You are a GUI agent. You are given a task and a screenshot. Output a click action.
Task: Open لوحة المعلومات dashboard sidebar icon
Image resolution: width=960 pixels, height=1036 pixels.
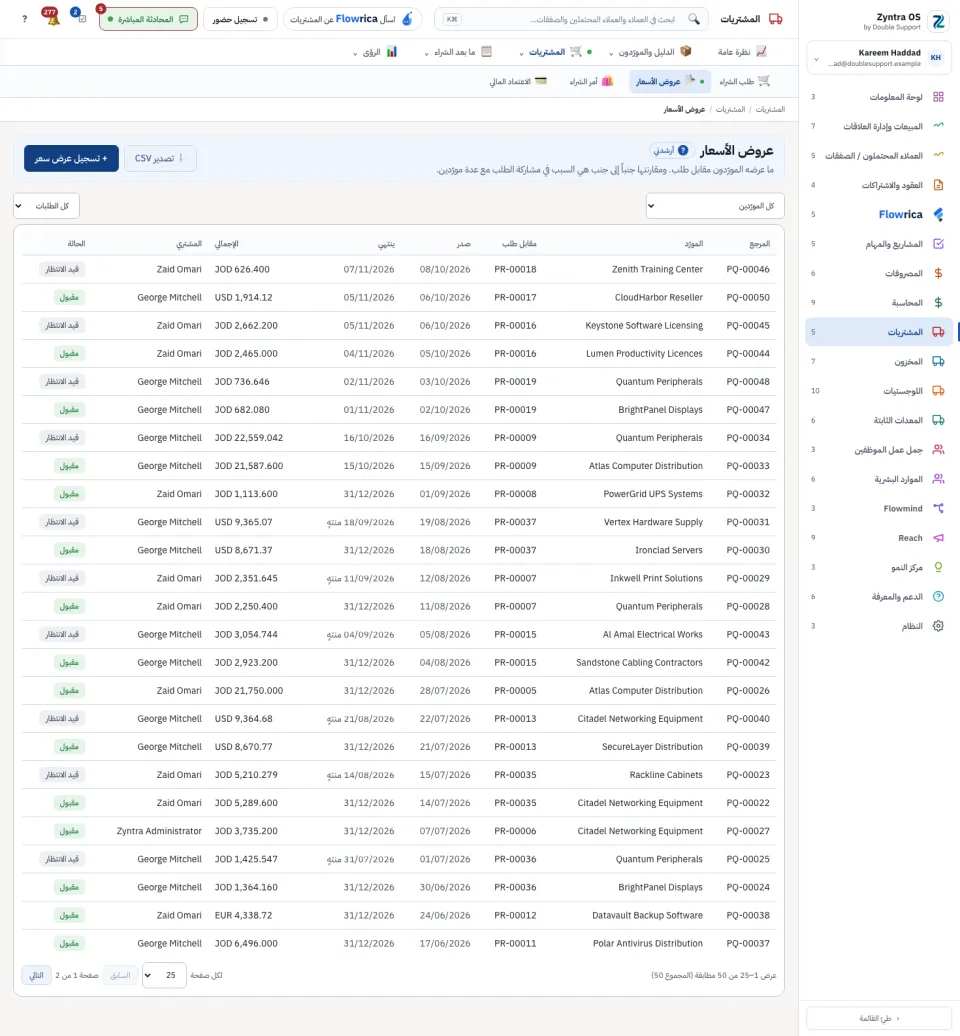pyautogui.click(x=938, y=97)
